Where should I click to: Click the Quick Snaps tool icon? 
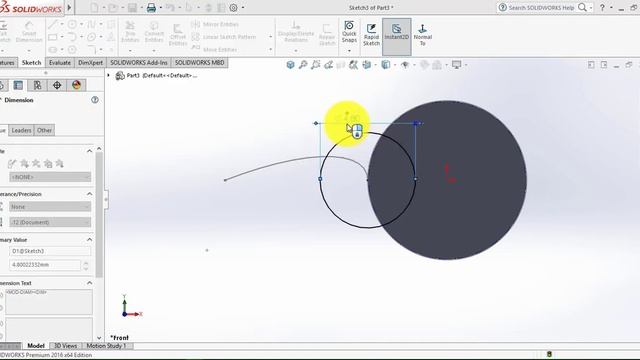(349, 32)
